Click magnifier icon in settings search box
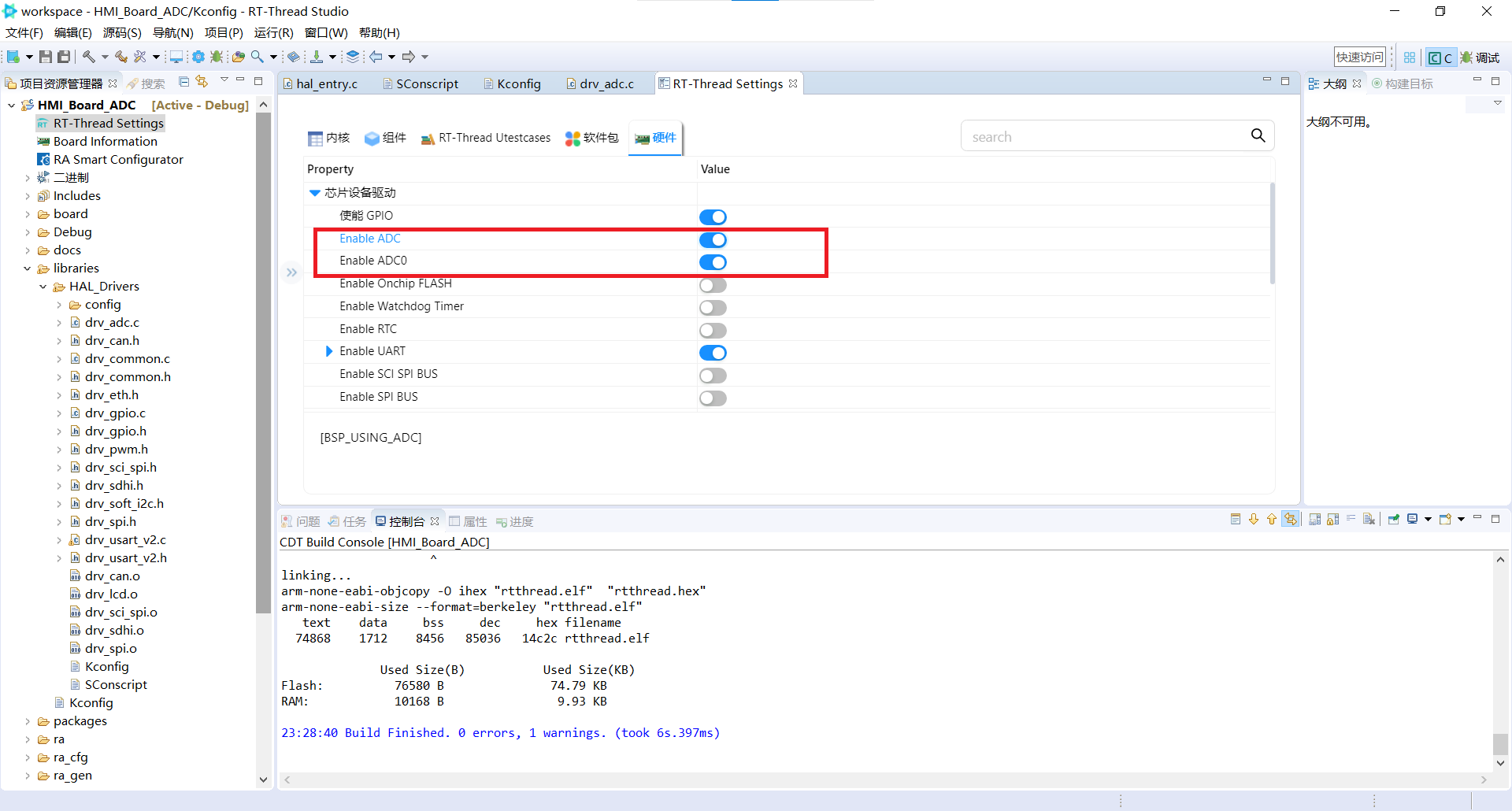 (1258, 135)
